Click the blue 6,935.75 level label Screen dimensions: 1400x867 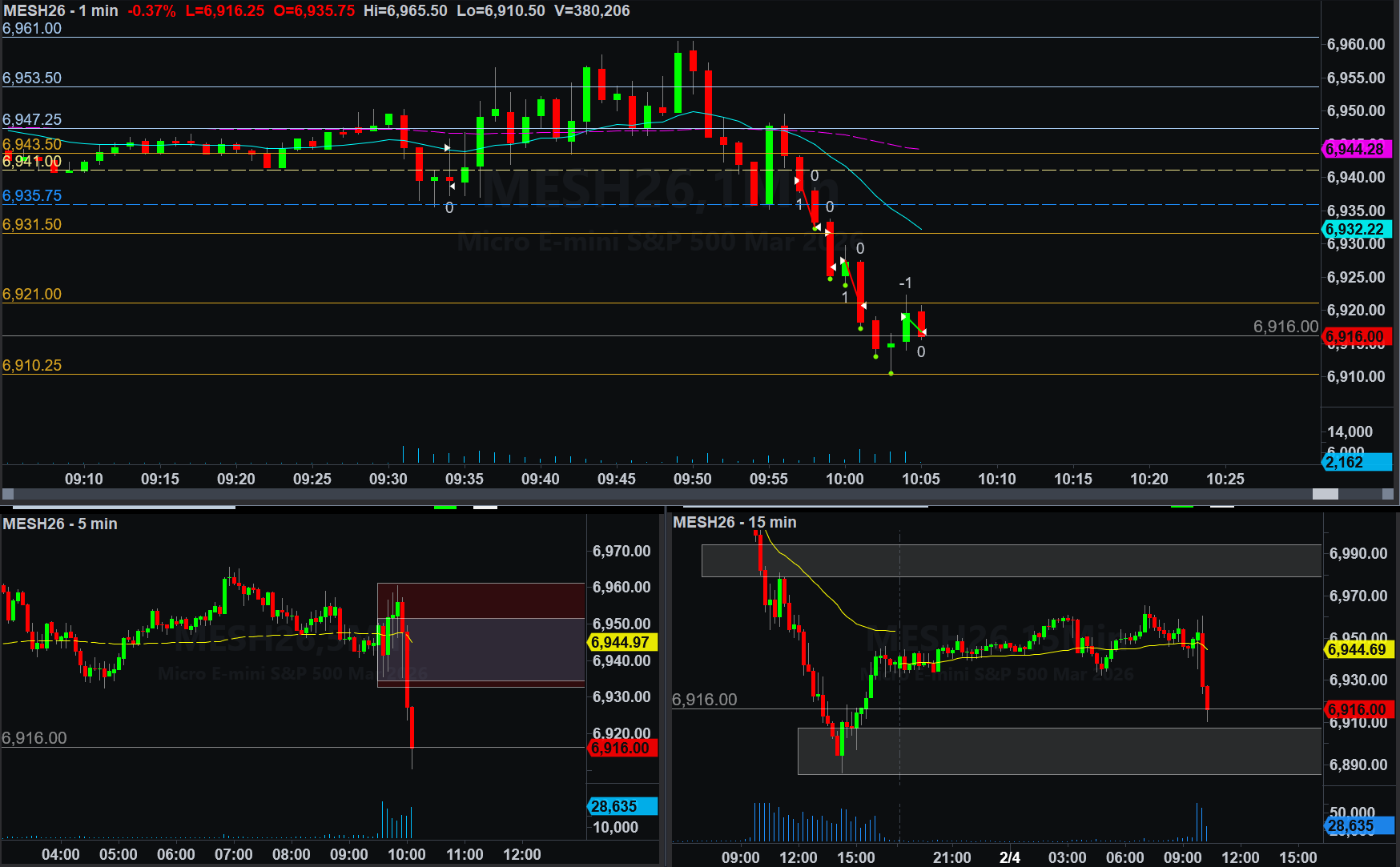[x=32, y=195]
